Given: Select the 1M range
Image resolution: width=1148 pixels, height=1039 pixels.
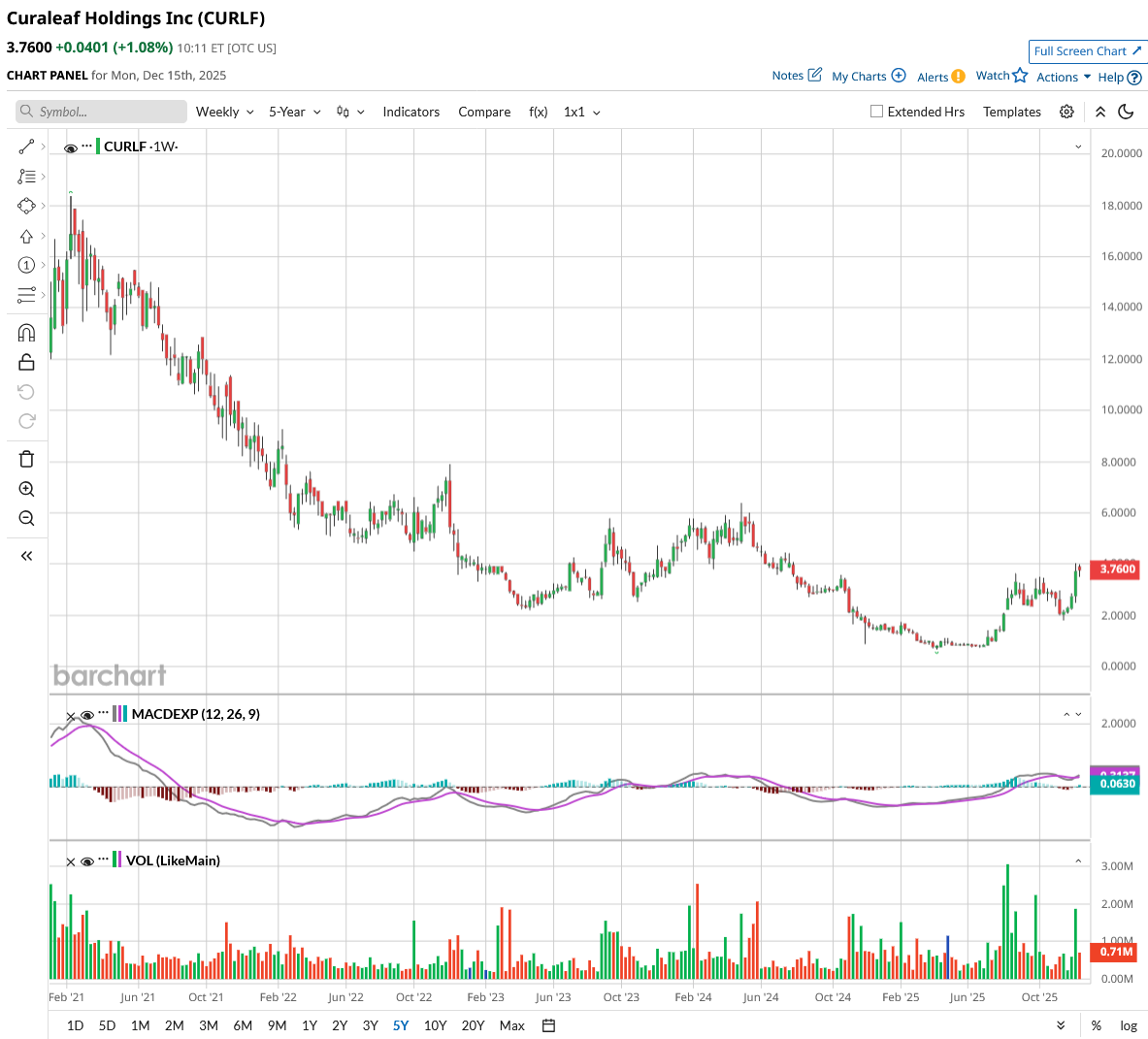Looking at the screenshot, I should [x=140, y=1025].
